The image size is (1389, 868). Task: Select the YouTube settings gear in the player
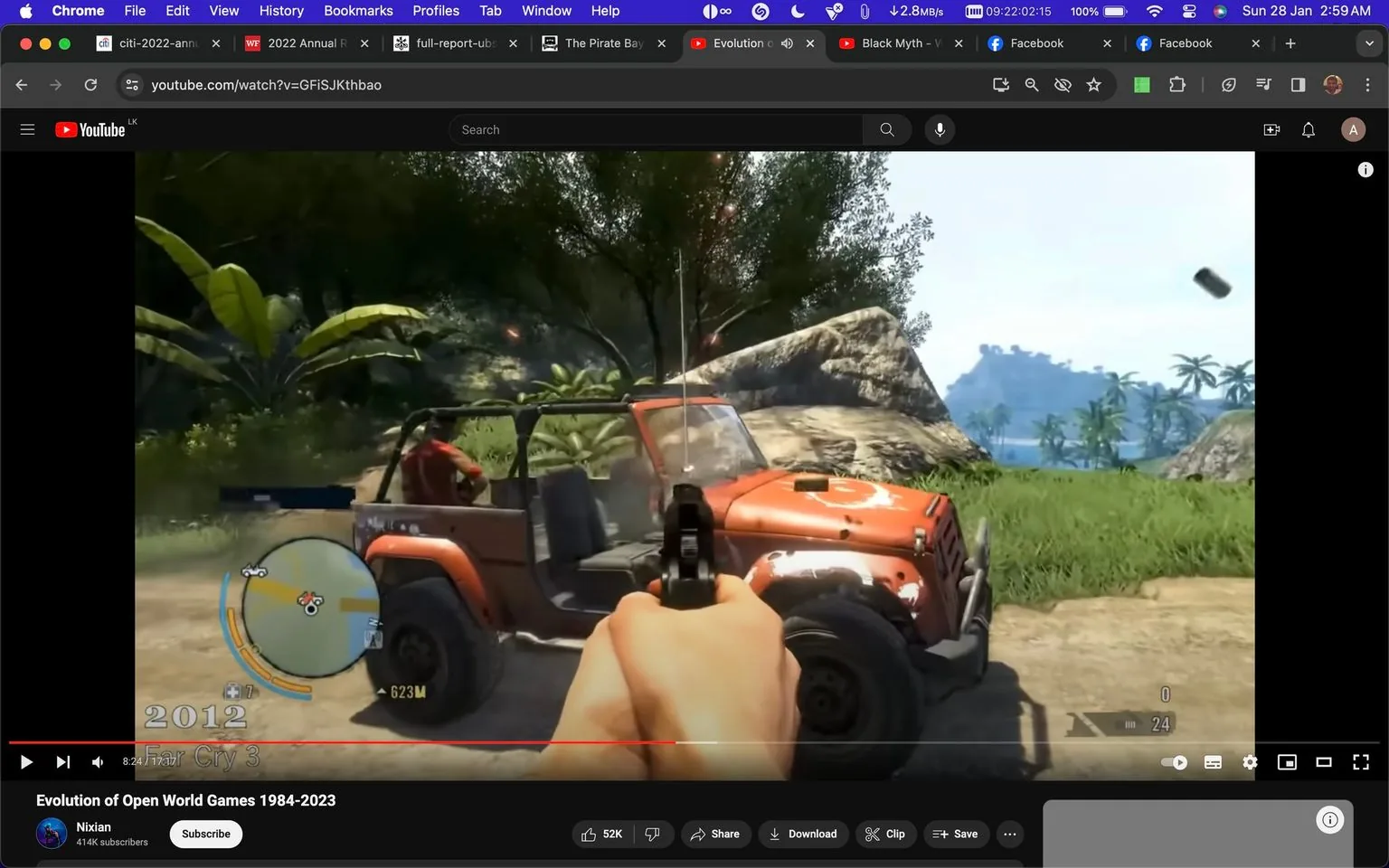click(x=1250, y=761)
